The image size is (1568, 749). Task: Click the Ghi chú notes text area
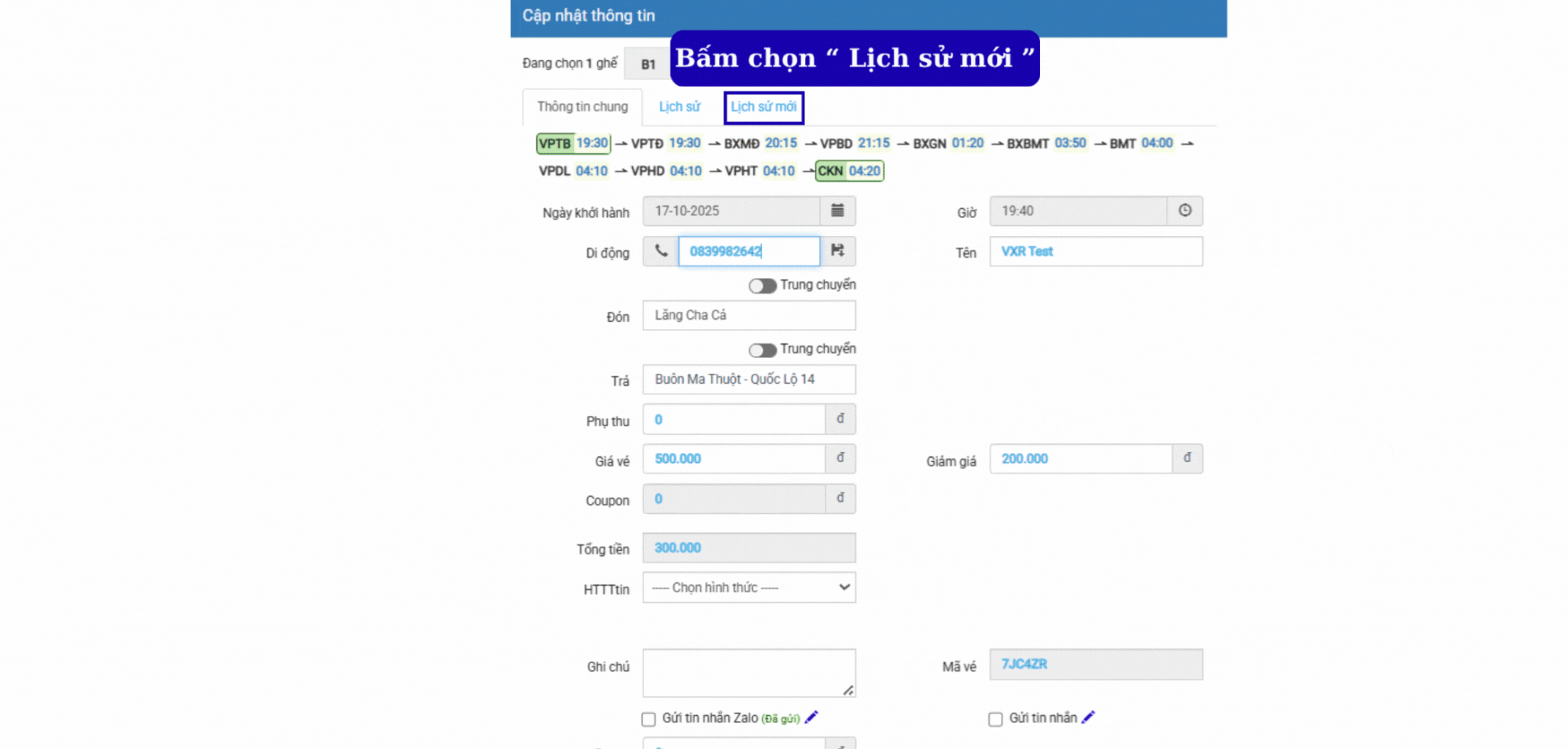748,672
